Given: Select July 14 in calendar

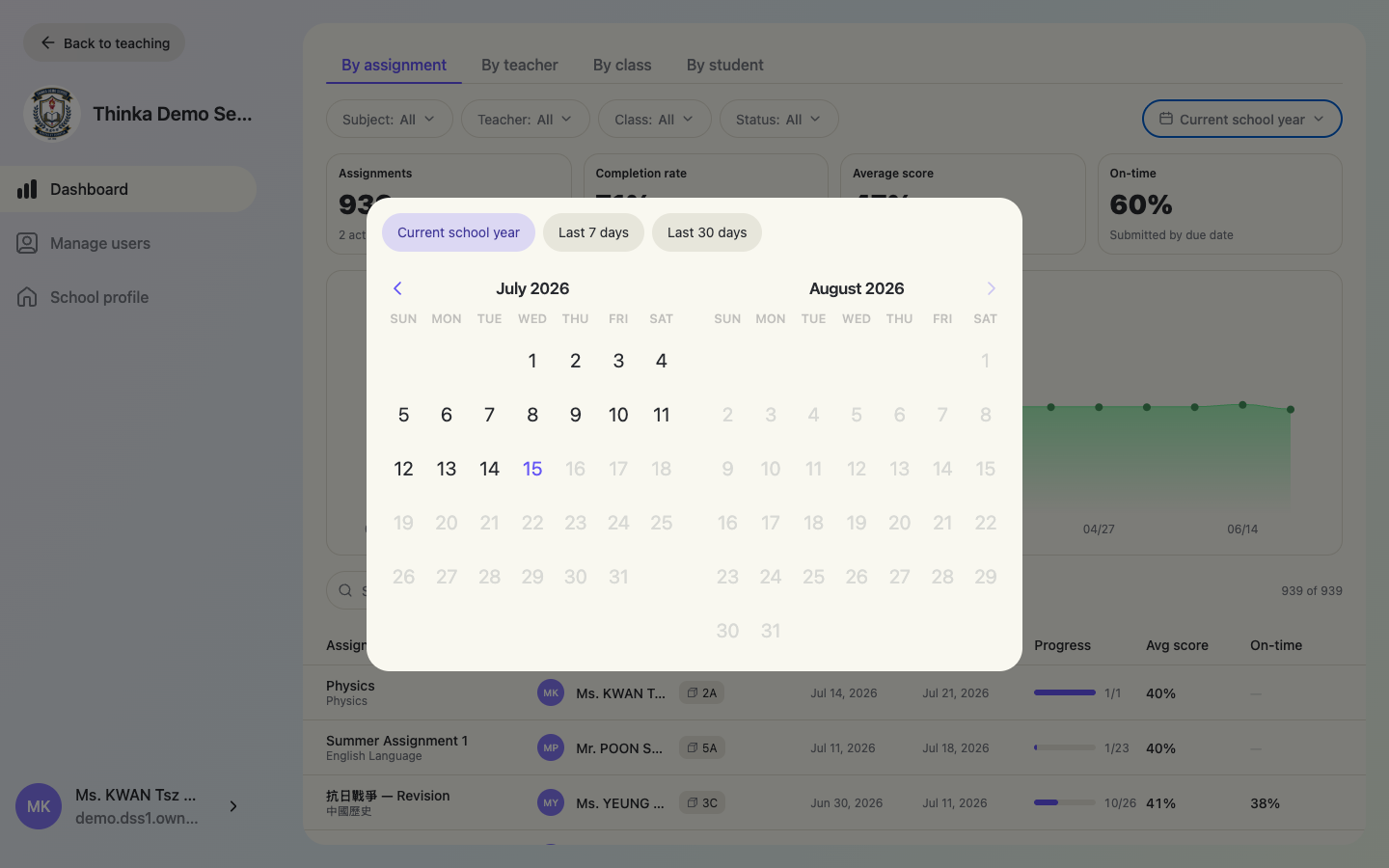Looking at the screenshot, I should [x=489, y=469].
